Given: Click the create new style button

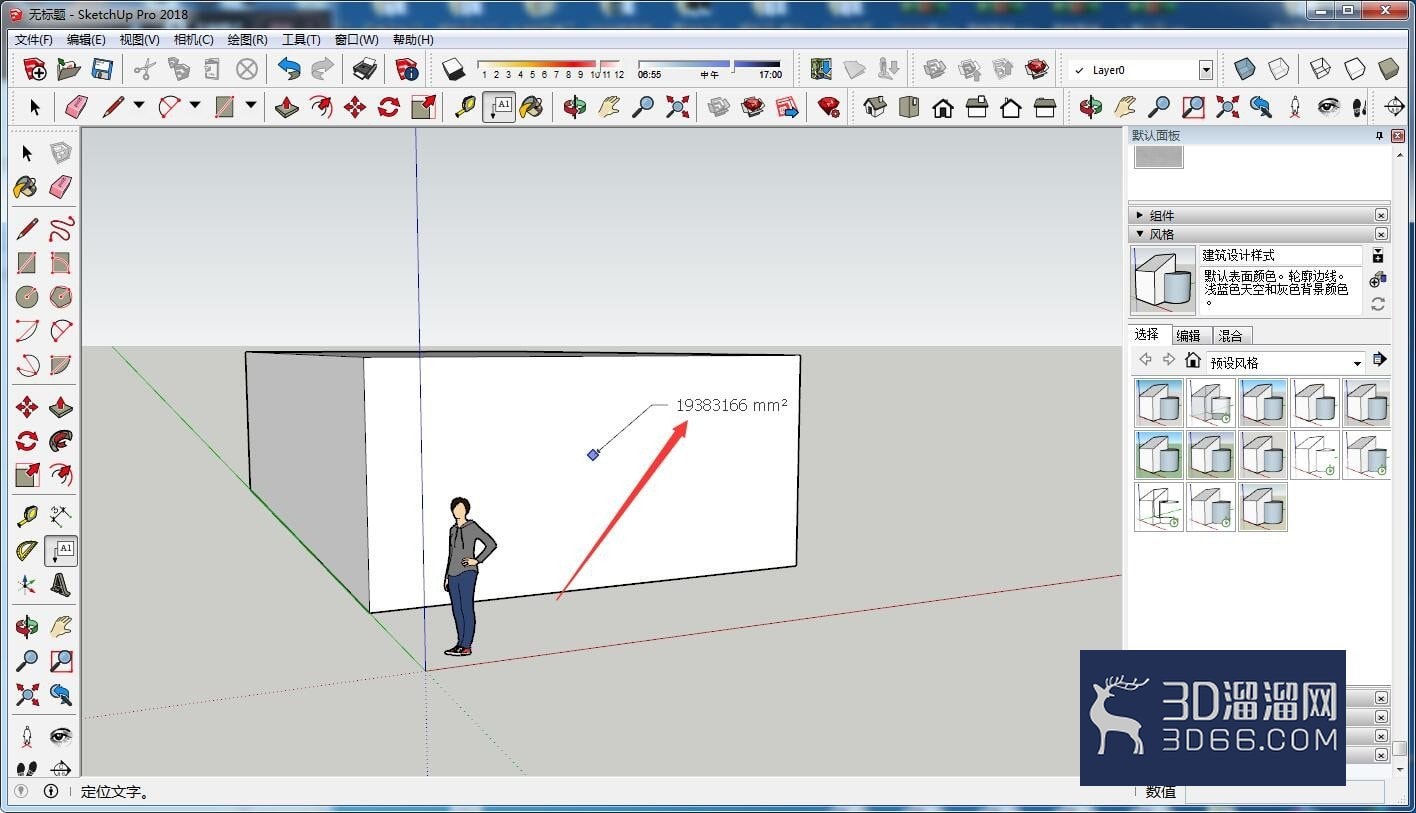Looking at the screenshot, I should pos(1378,280).
